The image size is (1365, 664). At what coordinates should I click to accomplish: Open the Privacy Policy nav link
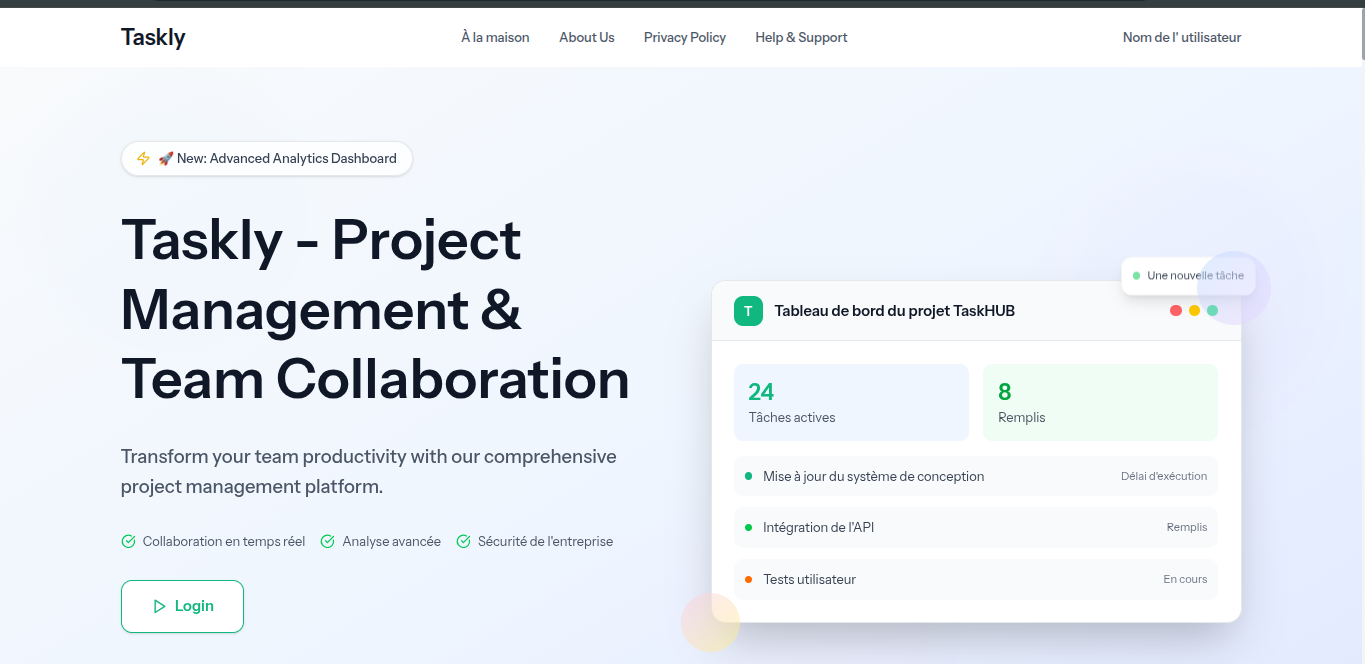pos(685,37)
